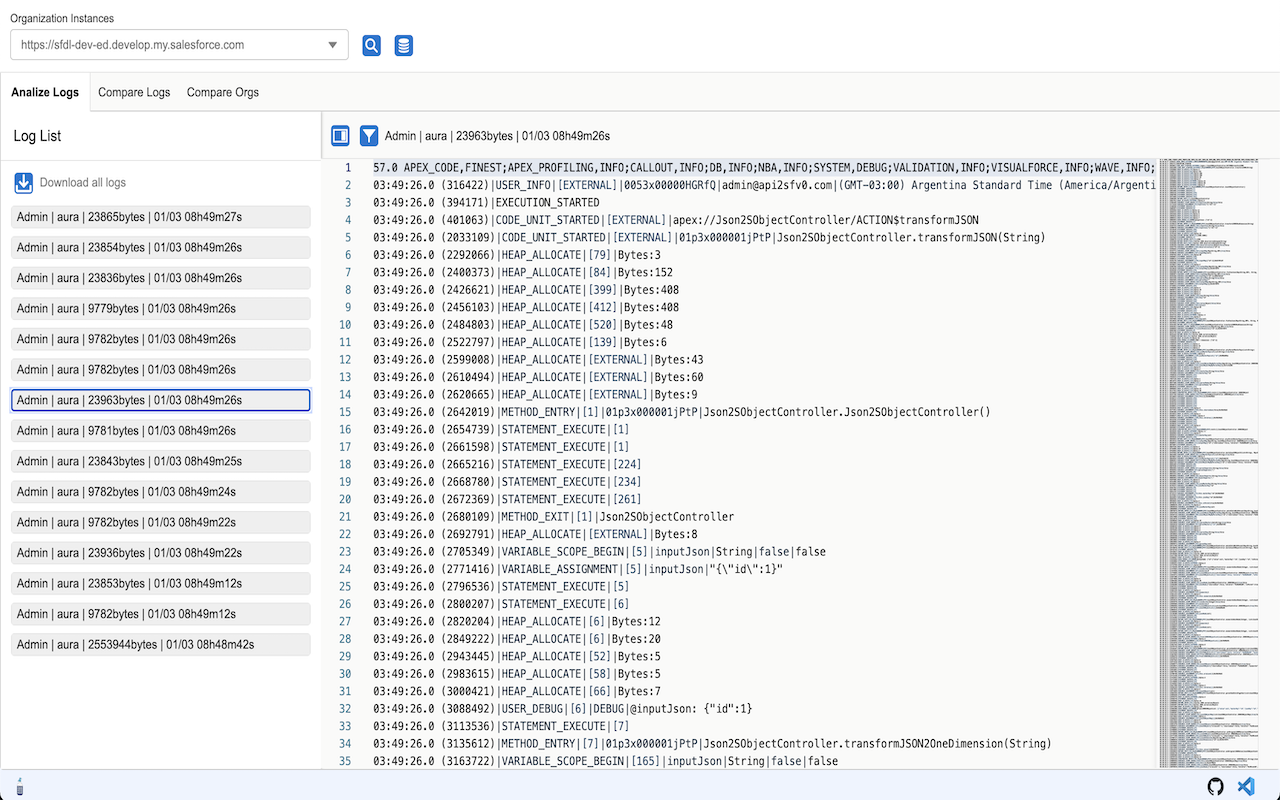The height and width of the screenshot is (800, 1280).
Task: Click the database icon button
Action: [403, 45]
